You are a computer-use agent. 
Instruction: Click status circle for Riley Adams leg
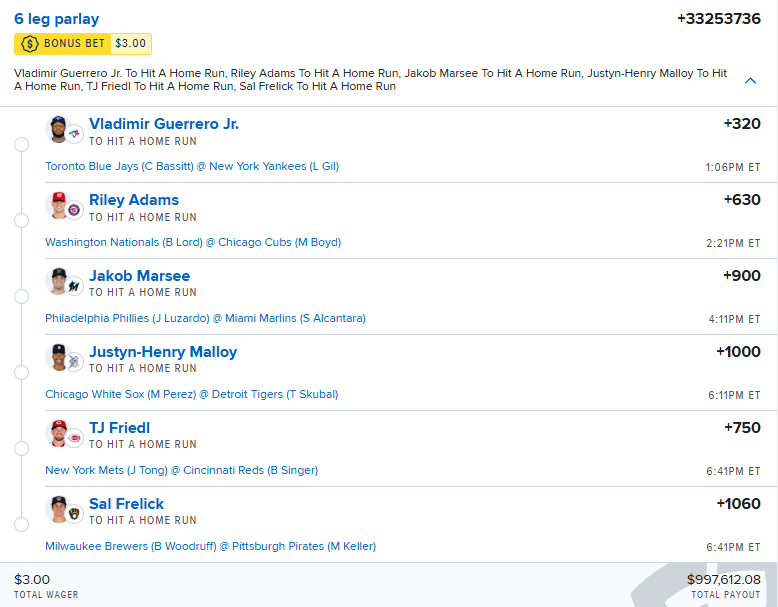point(21,220)
